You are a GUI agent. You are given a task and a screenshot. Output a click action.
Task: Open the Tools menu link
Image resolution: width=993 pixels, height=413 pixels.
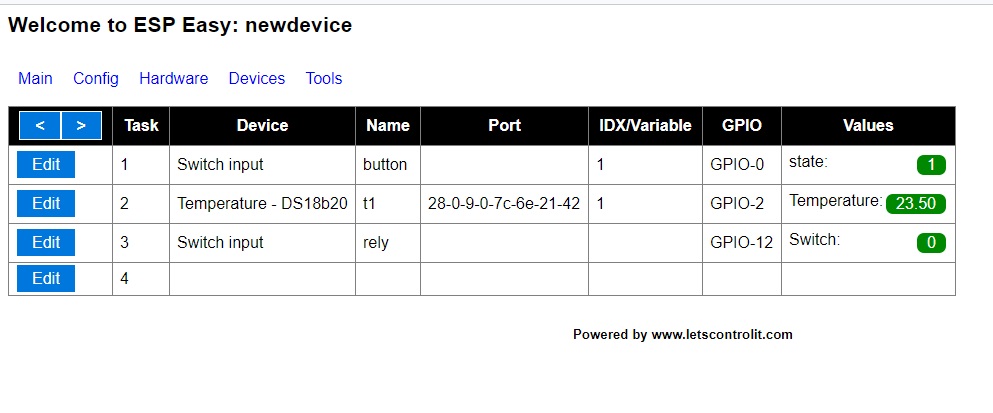(324, 78)
